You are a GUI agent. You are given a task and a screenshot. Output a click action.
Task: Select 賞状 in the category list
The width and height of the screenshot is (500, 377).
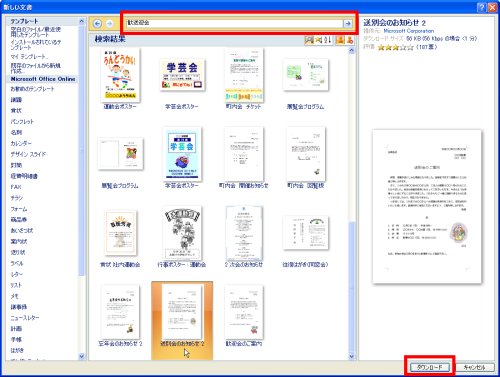[x=16, y=111]
